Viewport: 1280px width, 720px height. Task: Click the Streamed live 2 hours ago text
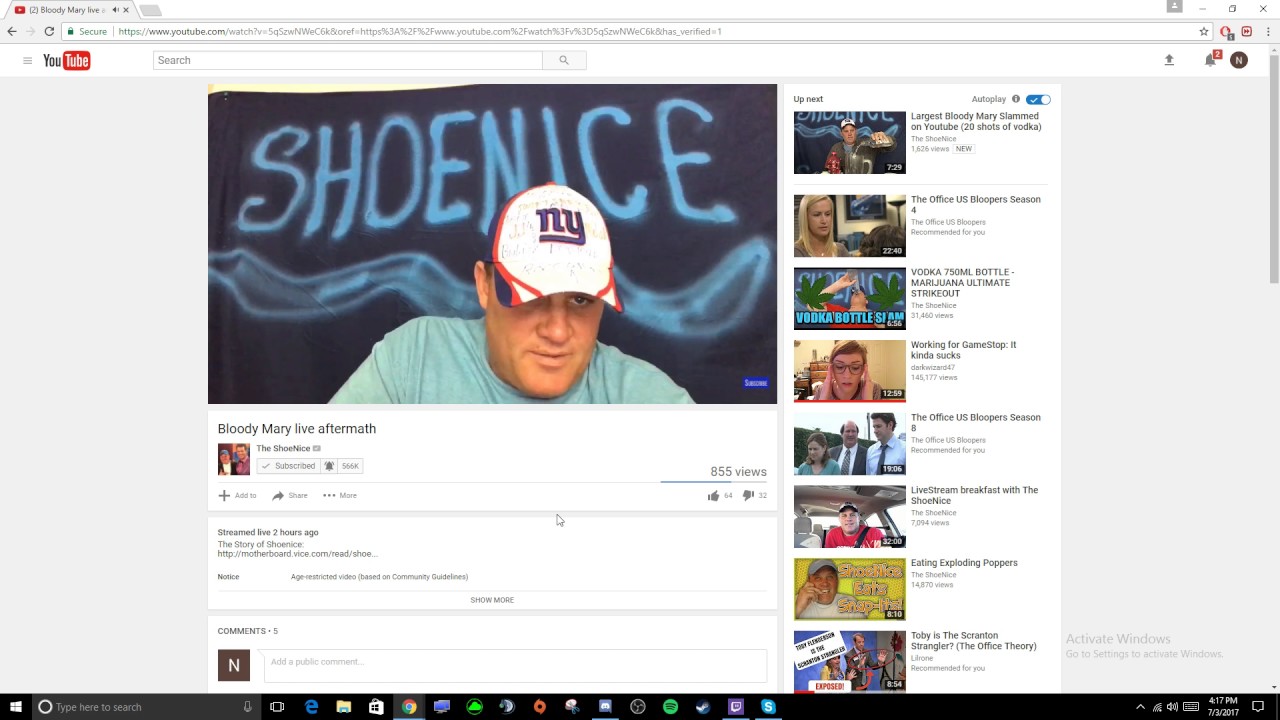coord(268,533)
